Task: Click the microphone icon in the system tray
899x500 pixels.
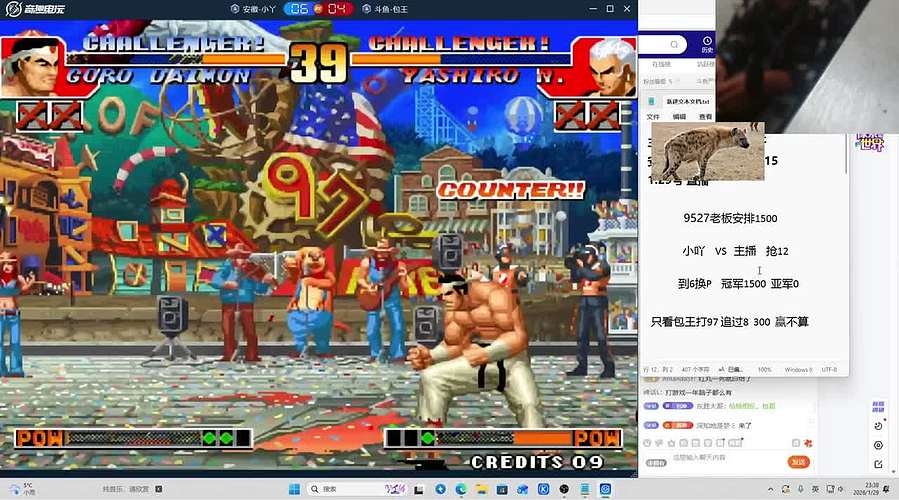Action: point(801,489)
